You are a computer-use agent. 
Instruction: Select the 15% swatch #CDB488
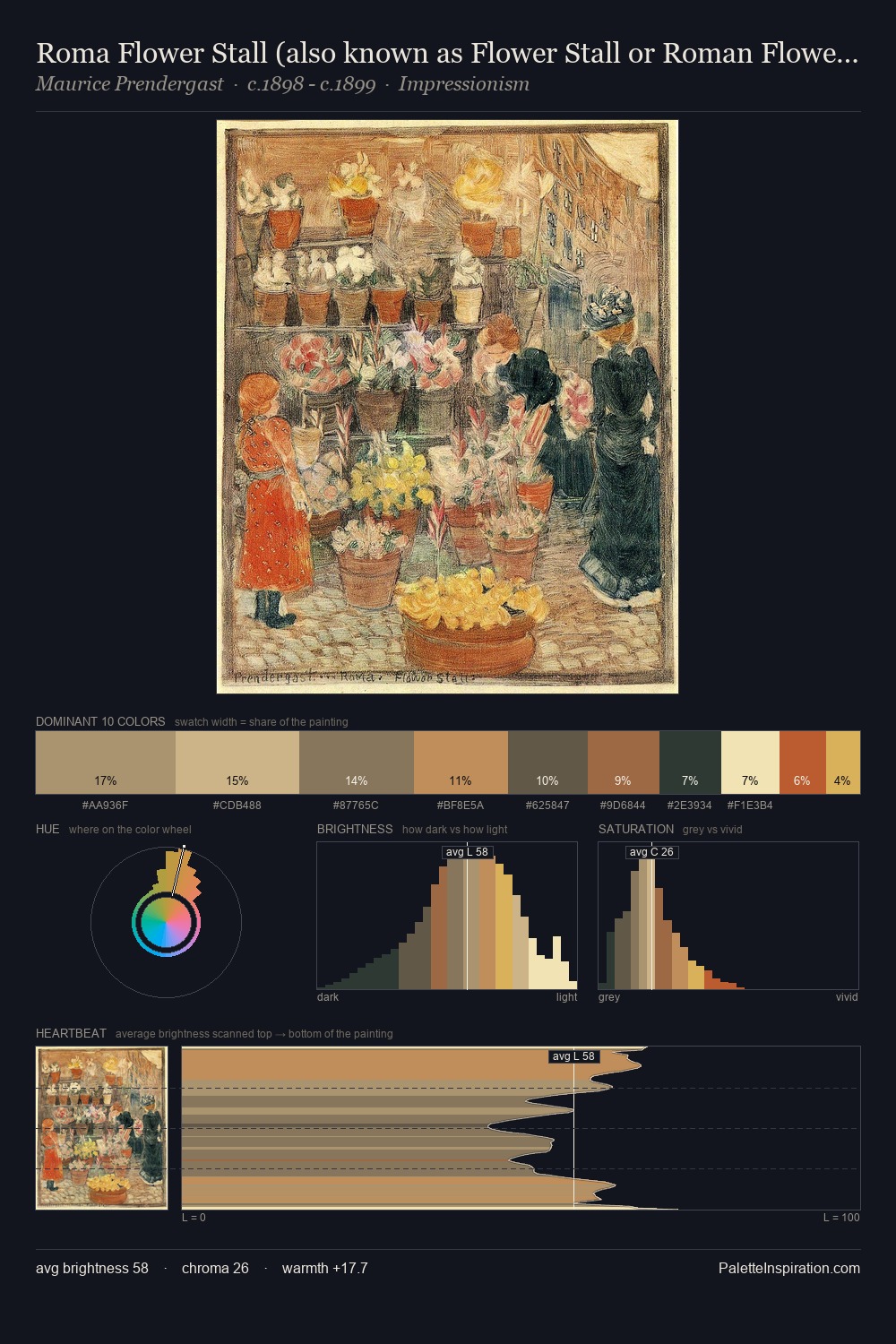237,762
